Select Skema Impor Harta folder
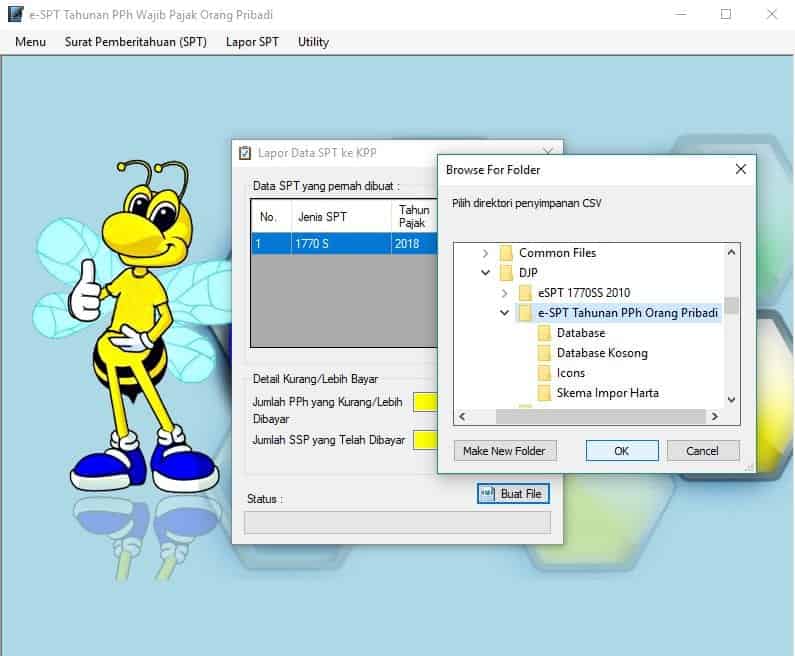 click(x=607, y=393)
